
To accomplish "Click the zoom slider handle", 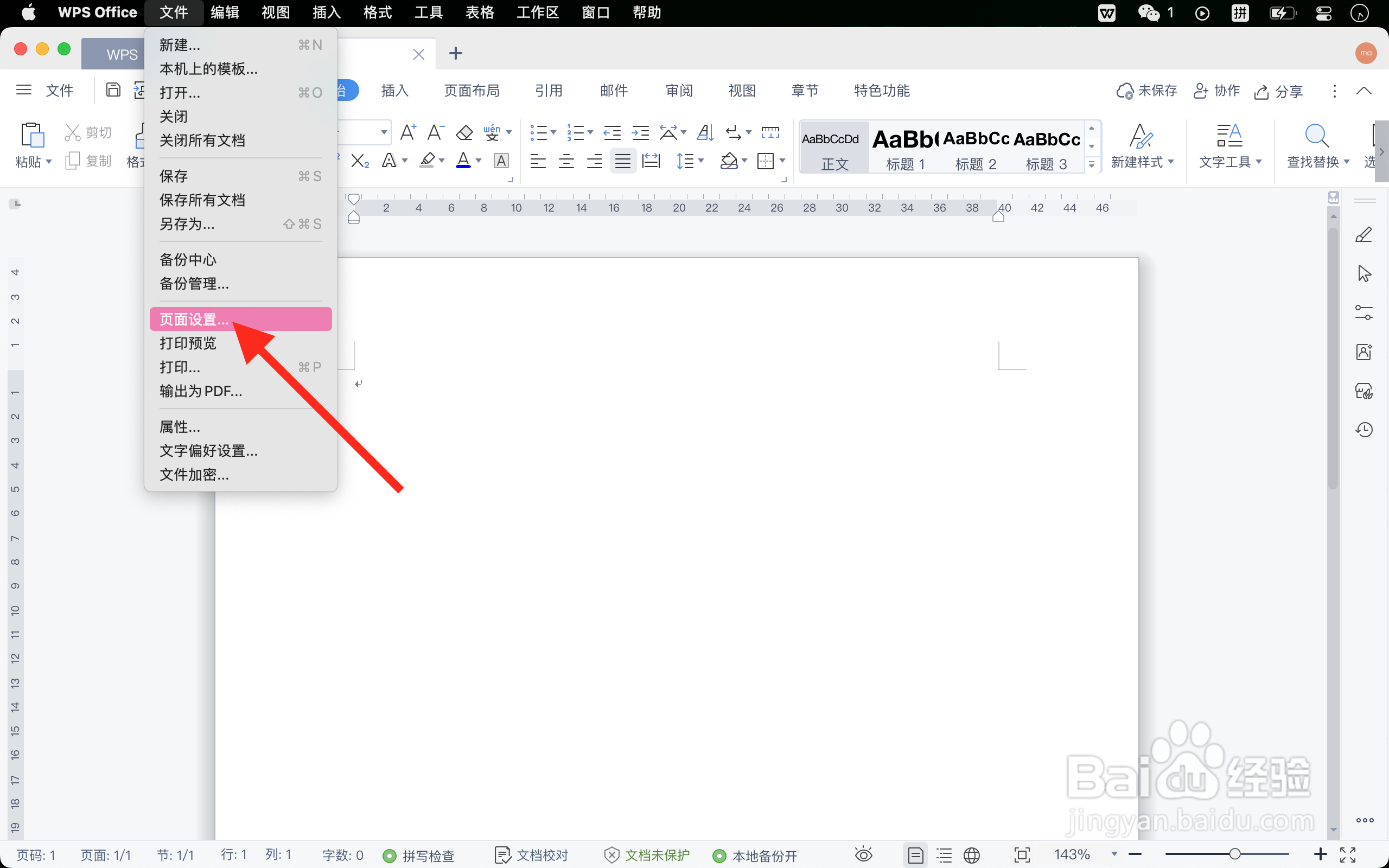I will tap(1235, 854).
